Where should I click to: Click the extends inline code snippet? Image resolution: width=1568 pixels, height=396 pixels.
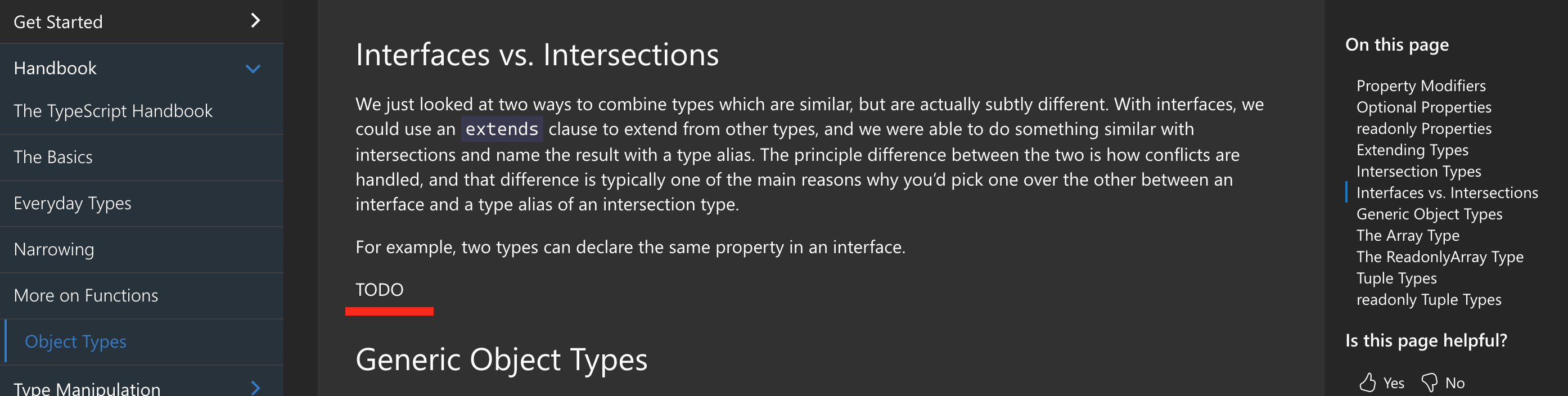tap(501, 129)
